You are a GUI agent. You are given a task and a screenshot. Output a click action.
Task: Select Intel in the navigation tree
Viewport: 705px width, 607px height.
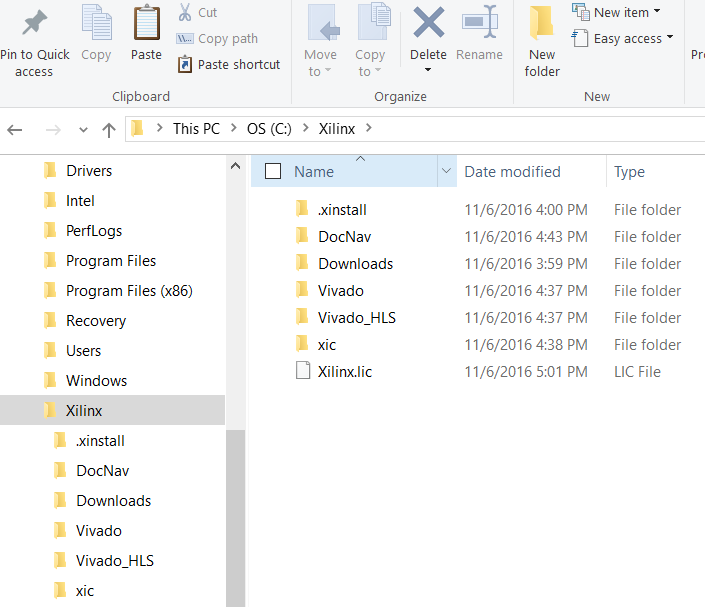click(80, 201)
